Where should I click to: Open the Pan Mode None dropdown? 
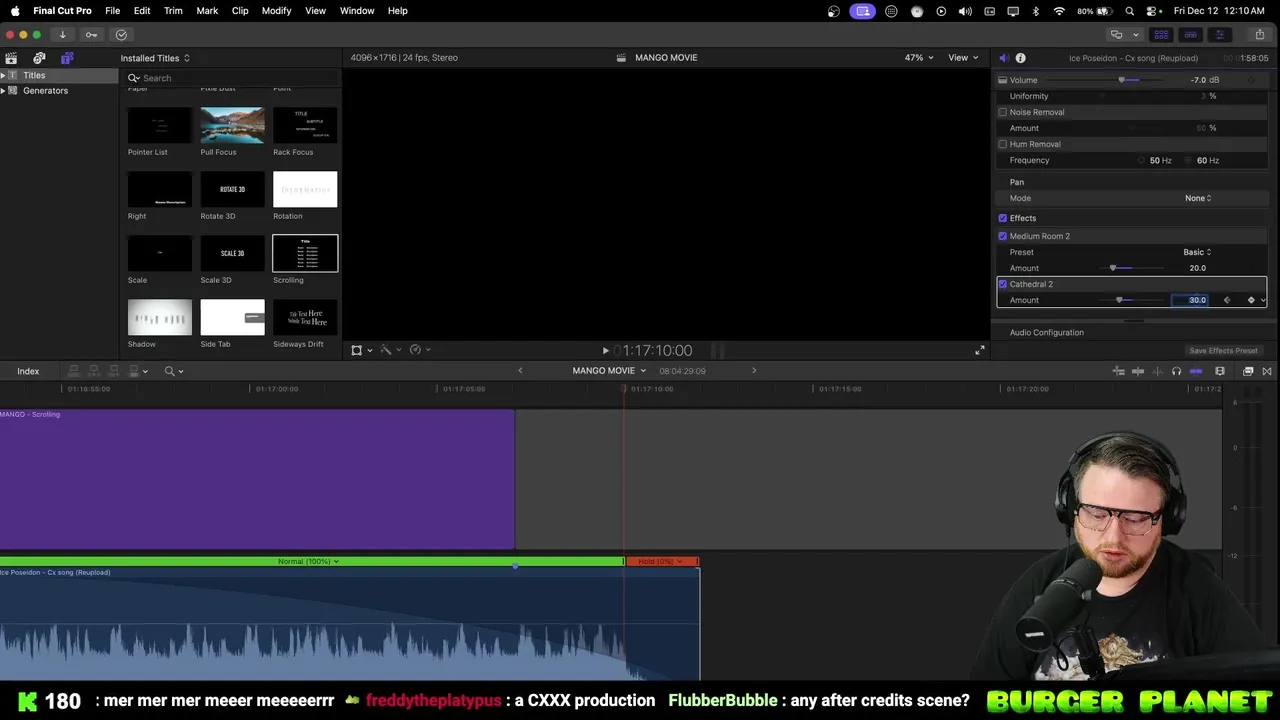pos(1198,198)
